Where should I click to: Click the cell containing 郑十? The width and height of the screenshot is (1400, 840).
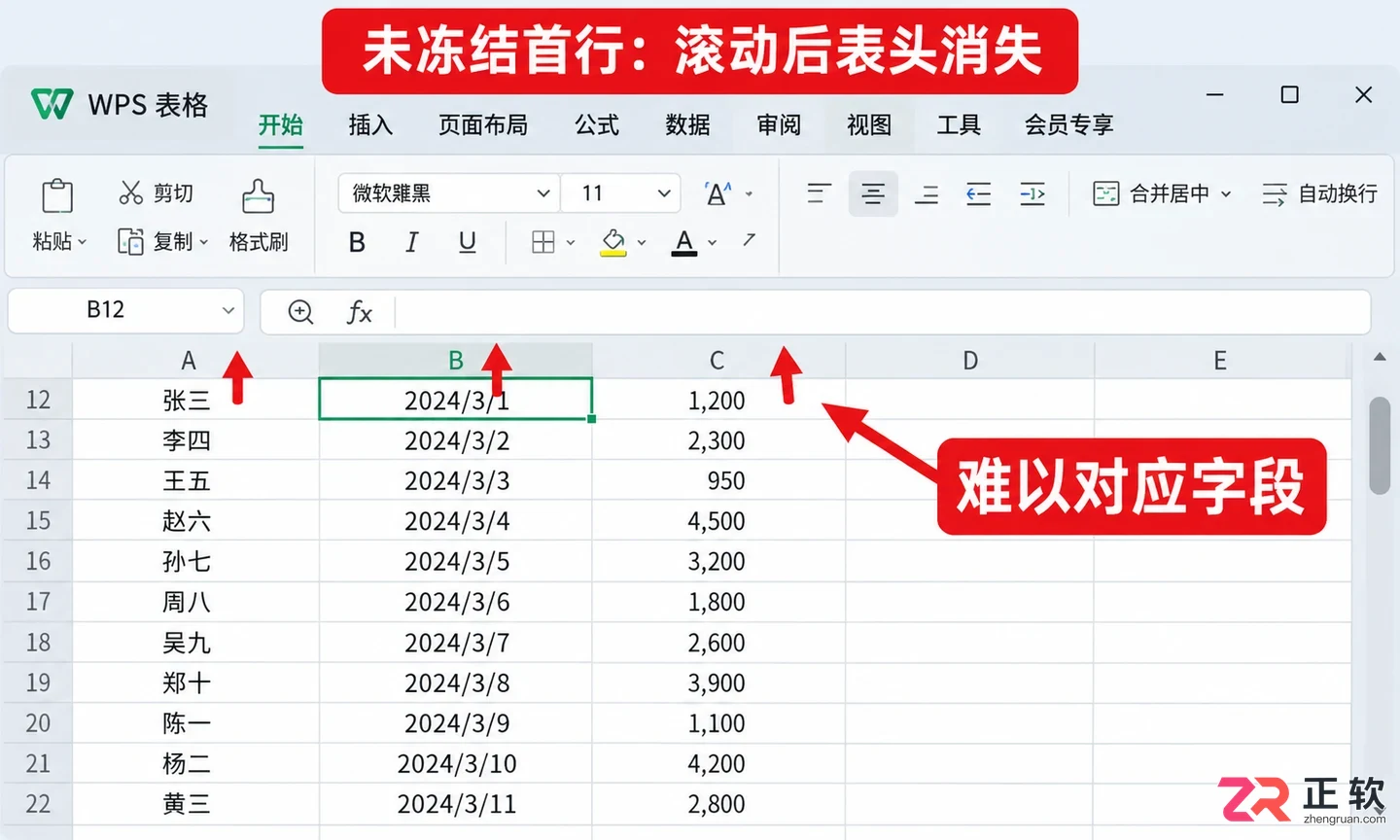coord(195,683)
